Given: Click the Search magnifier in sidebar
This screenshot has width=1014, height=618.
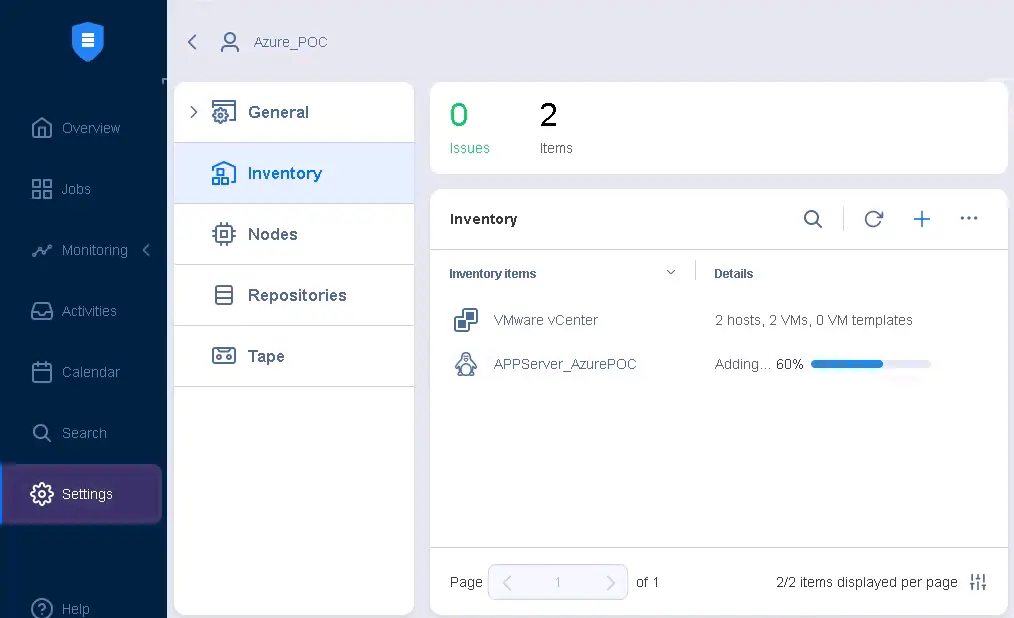Looking at the screenshot, I should [42, 432].
